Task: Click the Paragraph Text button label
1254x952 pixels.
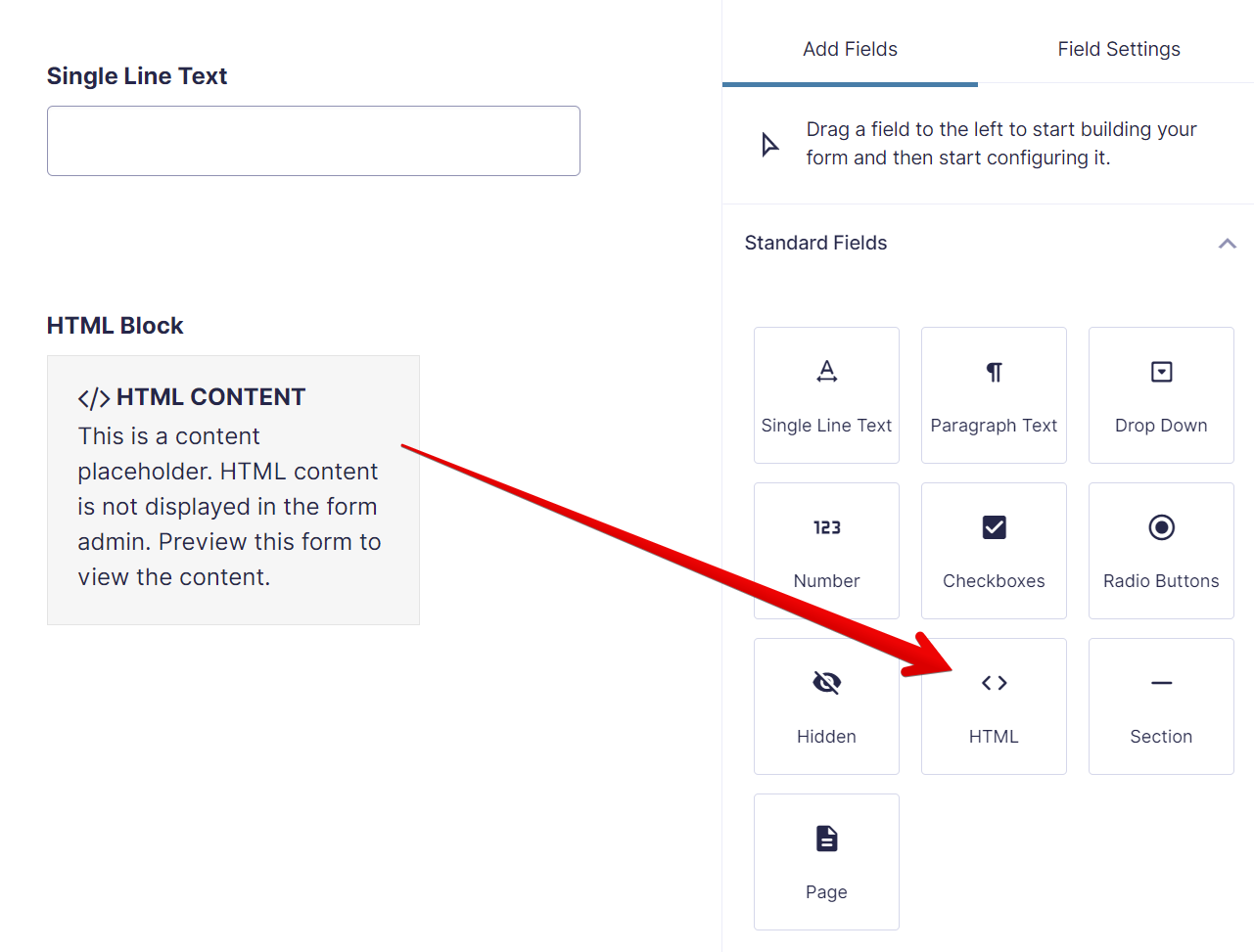Action: pos(994,426)
